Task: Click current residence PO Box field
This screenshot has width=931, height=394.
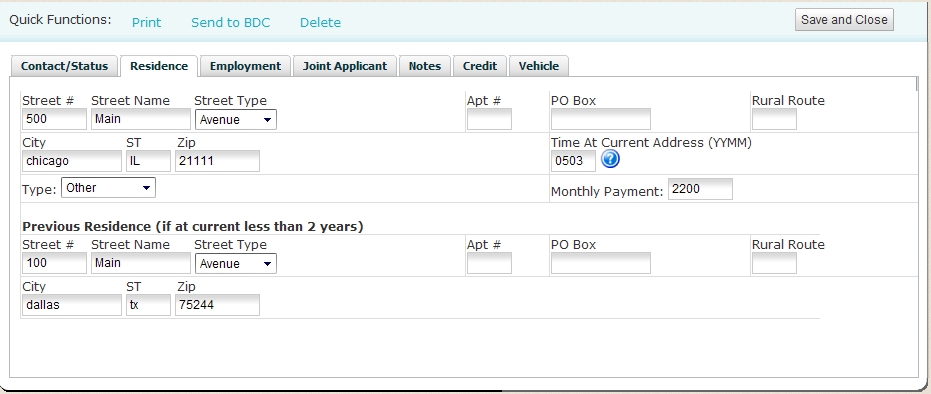Action: [601, 119]
